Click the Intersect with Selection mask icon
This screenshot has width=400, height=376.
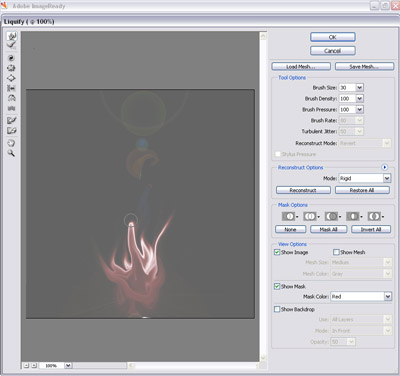(353, 216)
